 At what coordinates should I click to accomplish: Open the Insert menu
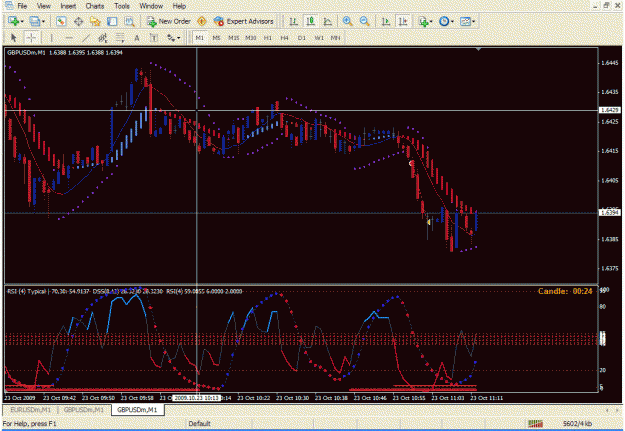click(68, 6)
